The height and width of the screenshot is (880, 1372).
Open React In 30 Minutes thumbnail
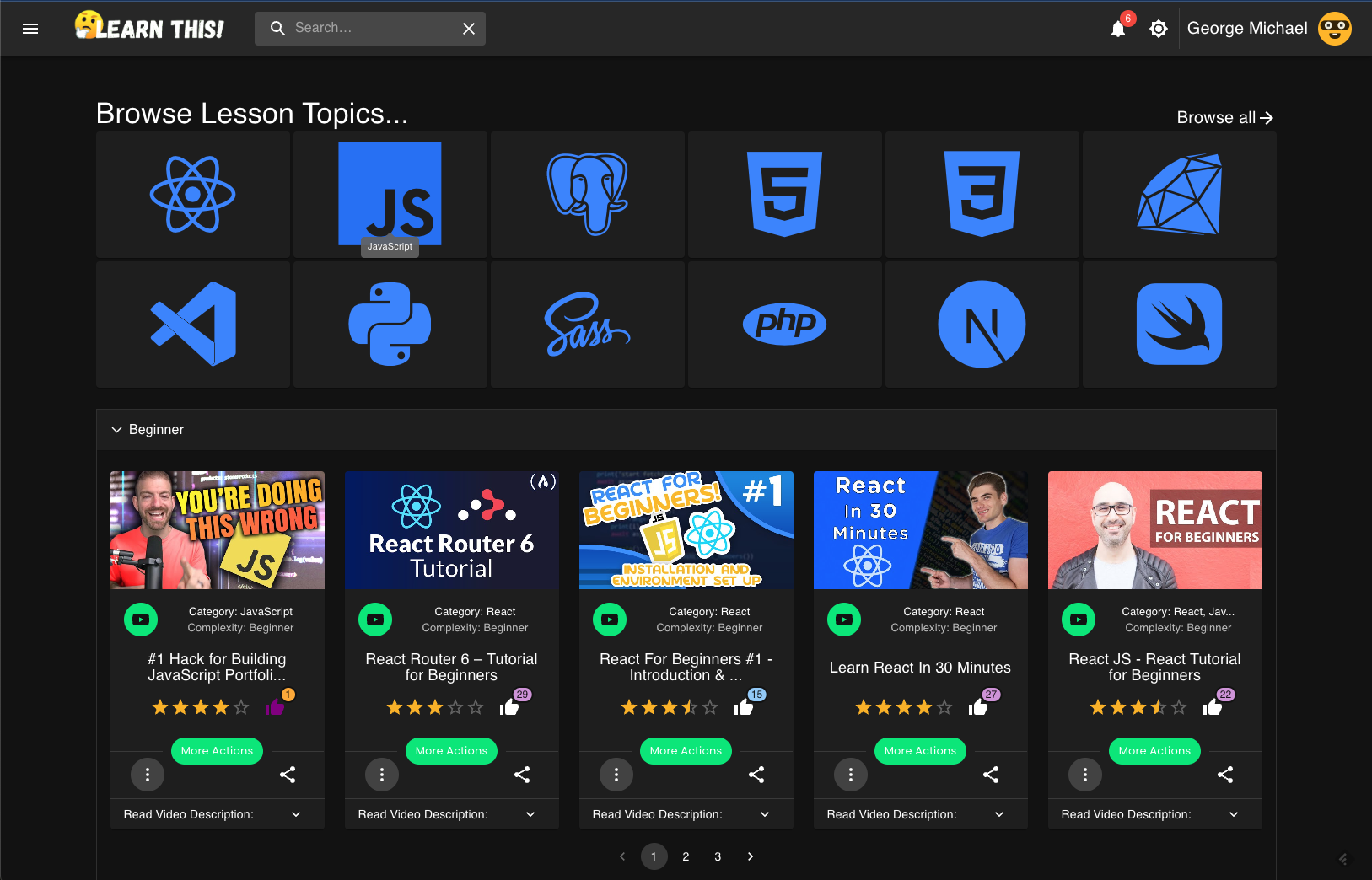coord(921,530)
